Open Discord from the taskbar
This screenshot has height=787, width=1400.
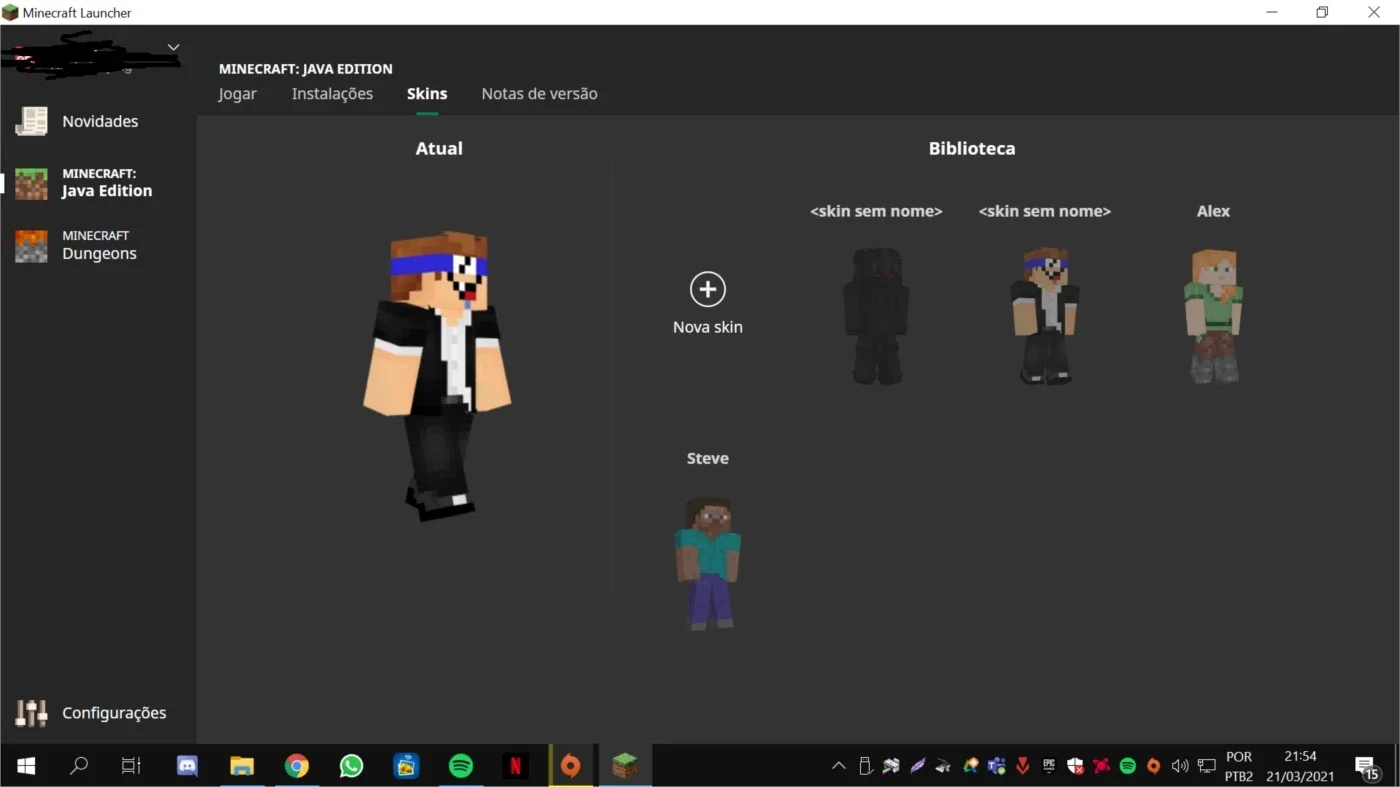[x=187, y=766]
